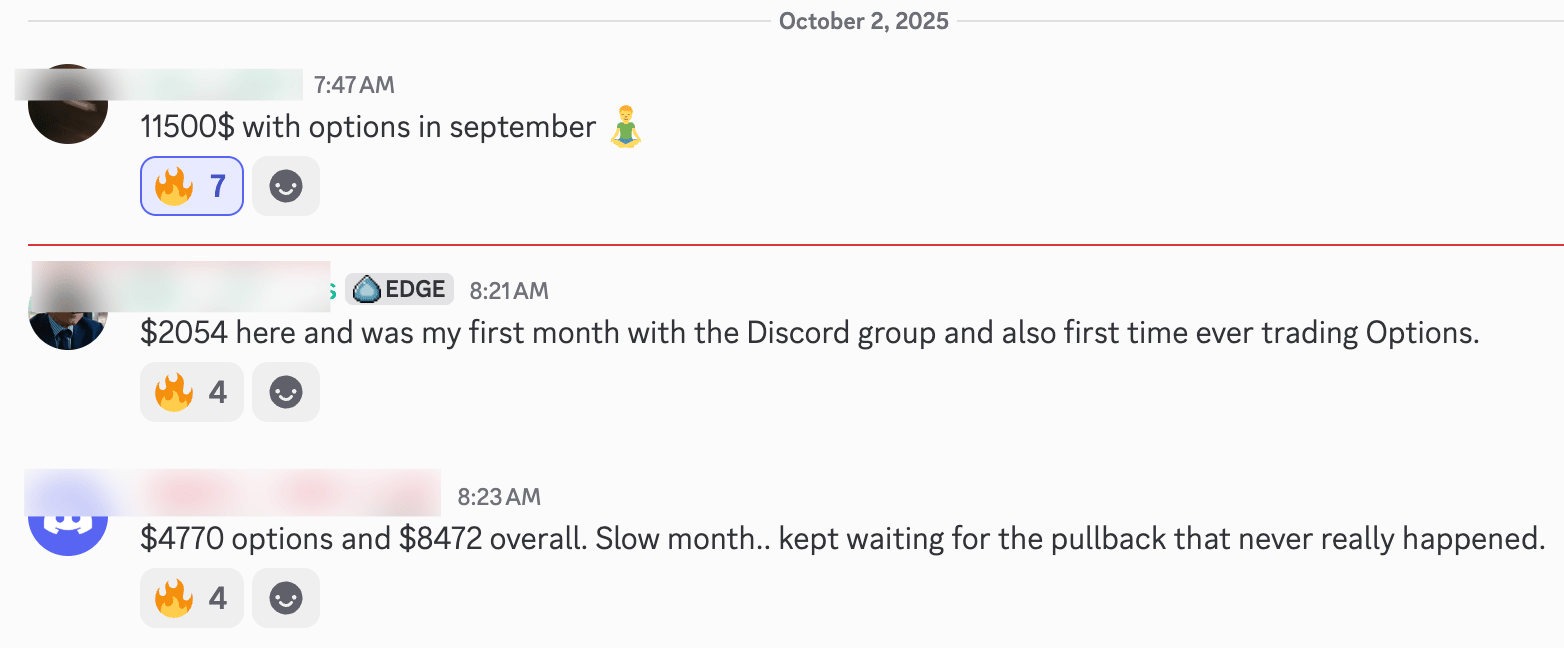Click the 7:47 AM timestamp
This screenshot has height=648, width=1564.
[x=354, y=85]
